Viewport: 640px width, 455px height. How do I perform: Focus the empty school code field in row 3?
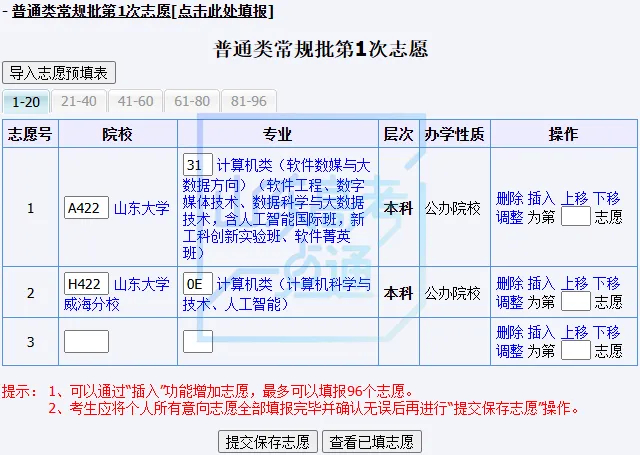click(86, 342)
